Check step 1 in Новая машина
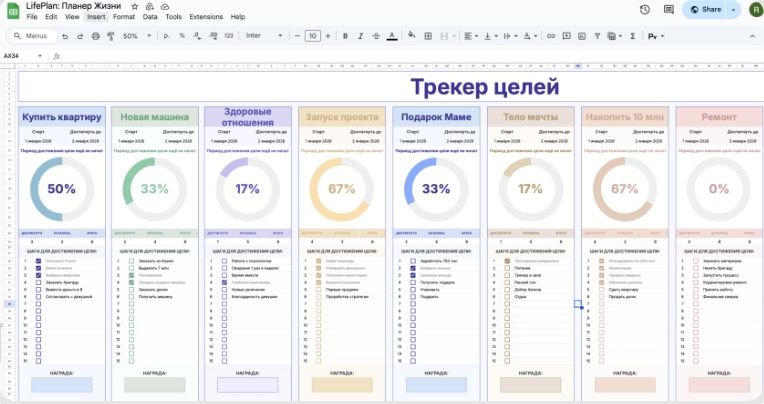The height and width of the screenshot is (404, 764). pos(131,261)
